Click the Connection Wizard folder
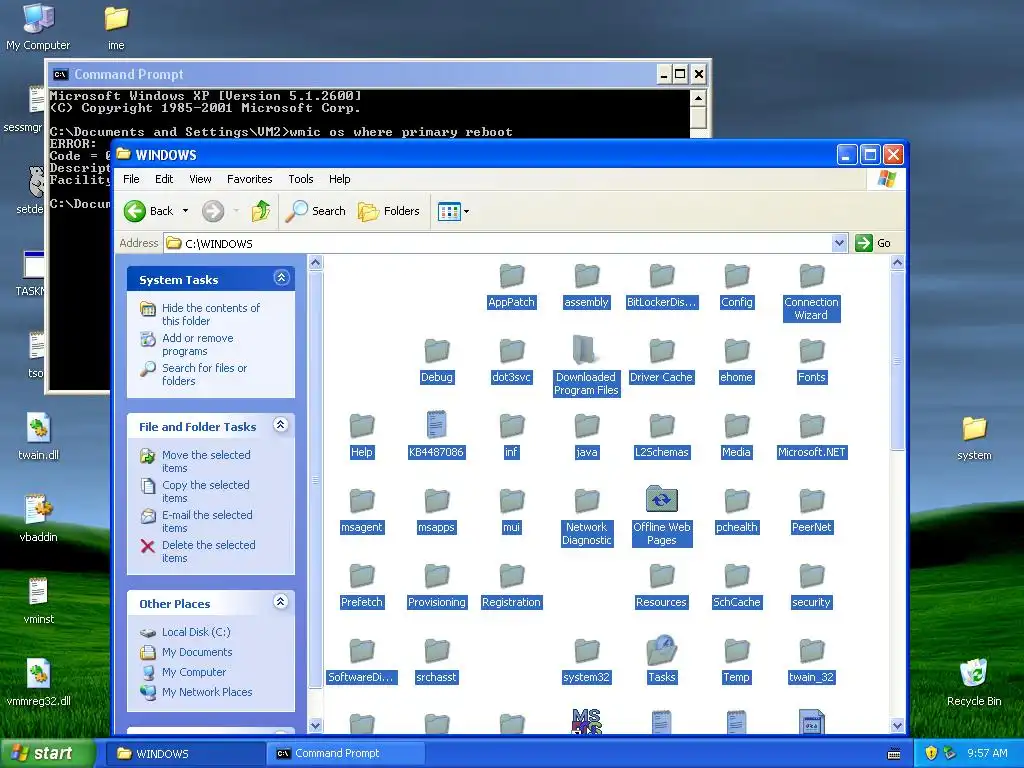The height and width of the screenshot is (768, 1024). point(812,291)
